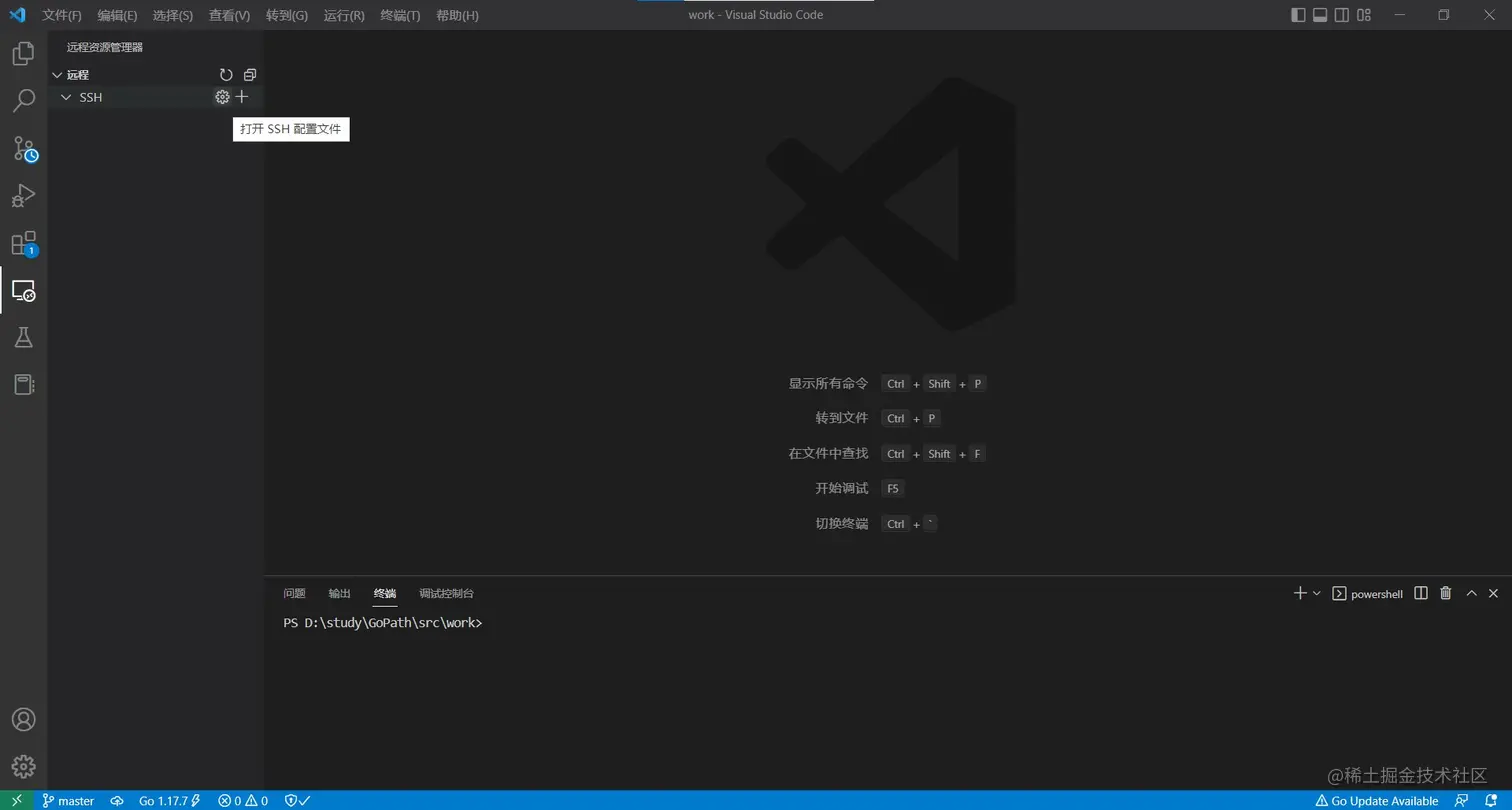Create a new terminal with plus icon
Screen dimensions: 1512x810
(x=1300, y=593)
